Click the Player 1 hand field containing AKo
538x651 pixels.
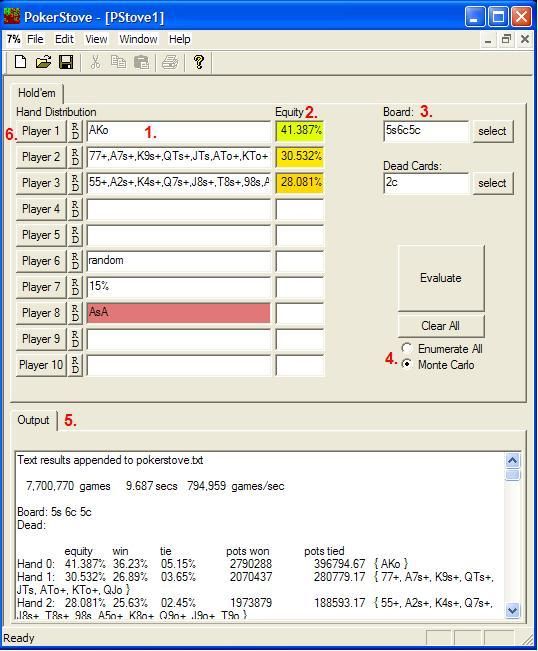[x=179, y=131]
